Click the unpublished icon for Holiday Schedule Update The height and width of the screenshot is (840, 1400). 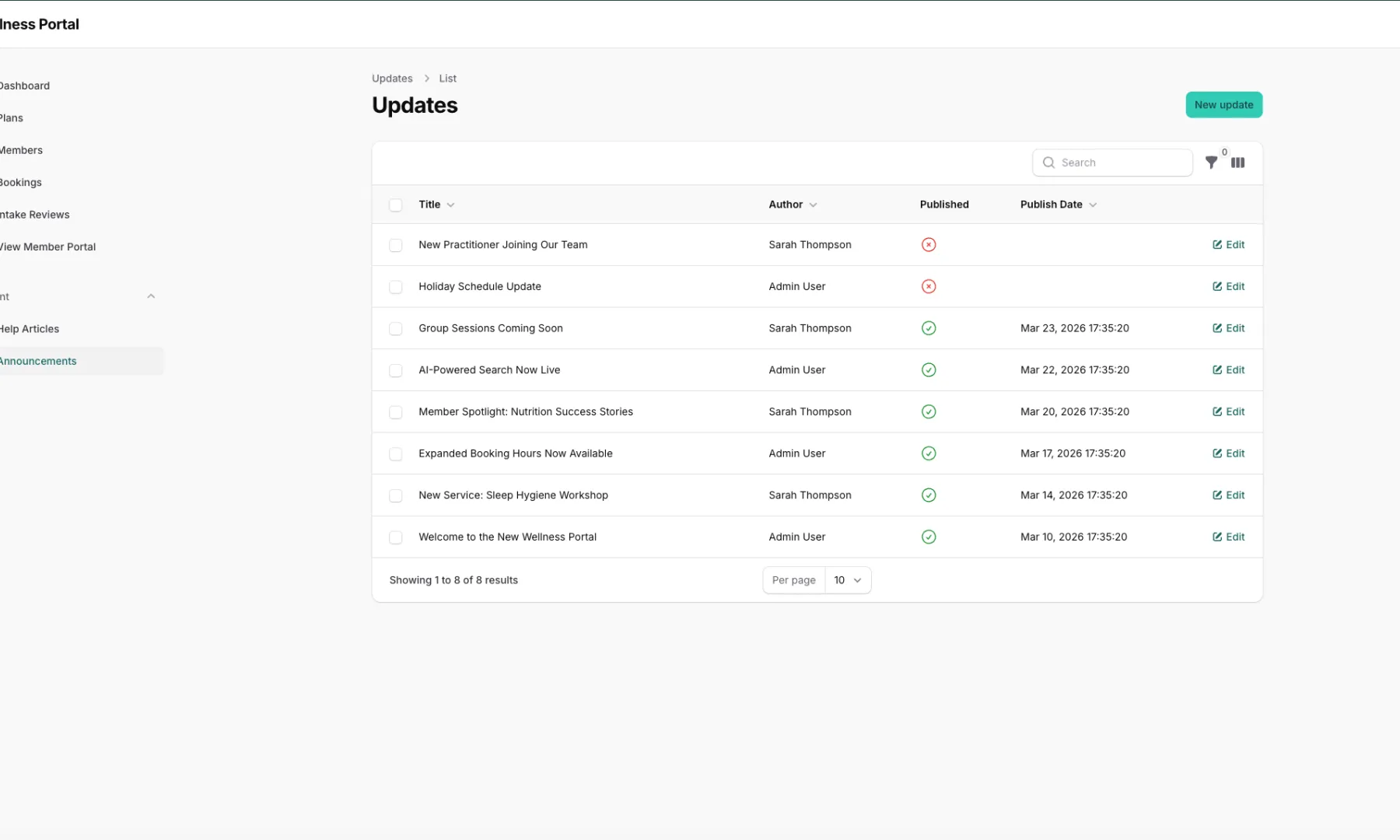click(x=928, y=286)
